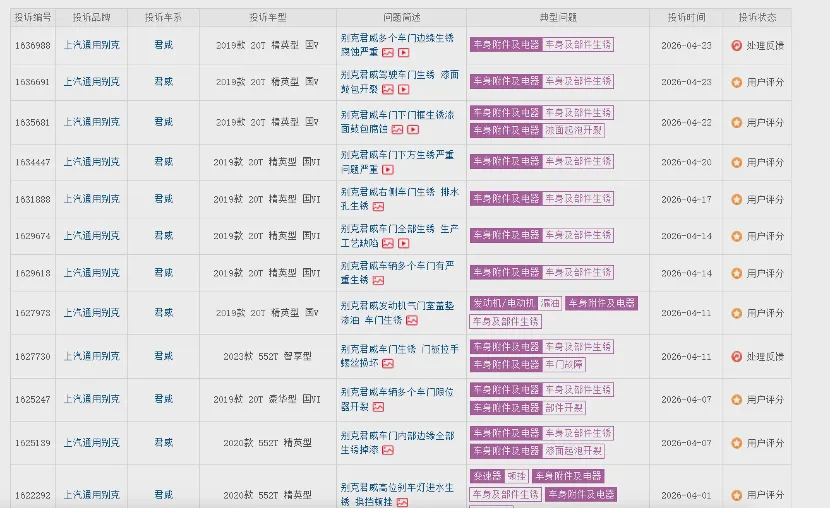Click the 典型问题 column header
The width and height of the screenshot is (830, 508).
[558, 17]
